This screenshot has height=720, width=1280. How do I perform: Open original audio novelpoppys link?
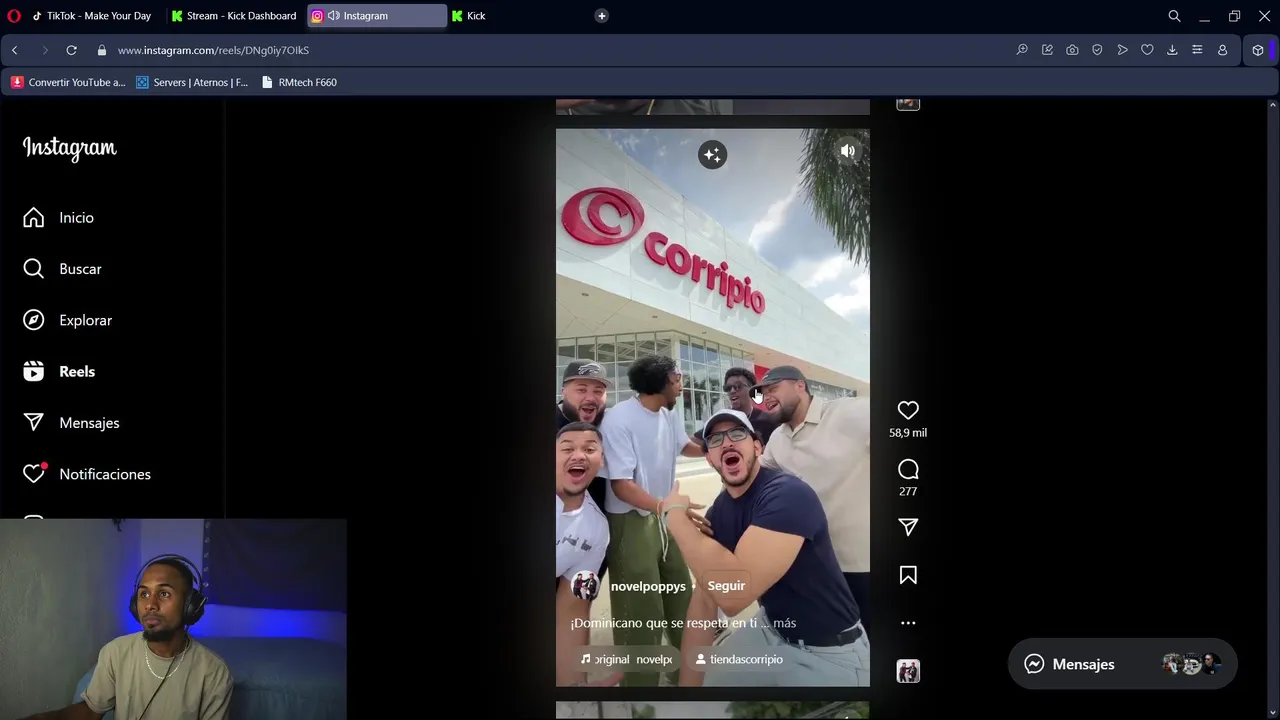coord(627,660)
